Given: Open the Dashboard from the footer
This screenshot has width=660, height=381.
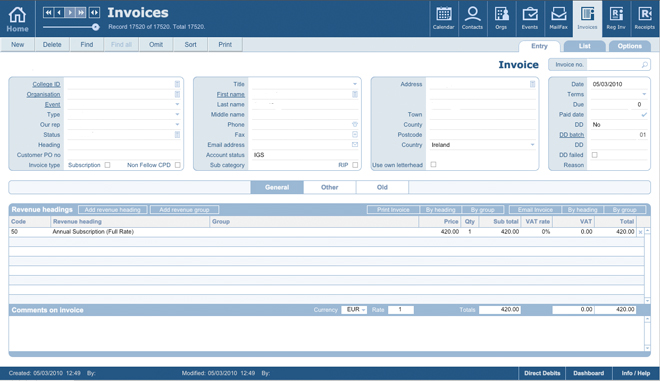Looking at the screenshot, I should pyautogui.click(x=588, y=373).
